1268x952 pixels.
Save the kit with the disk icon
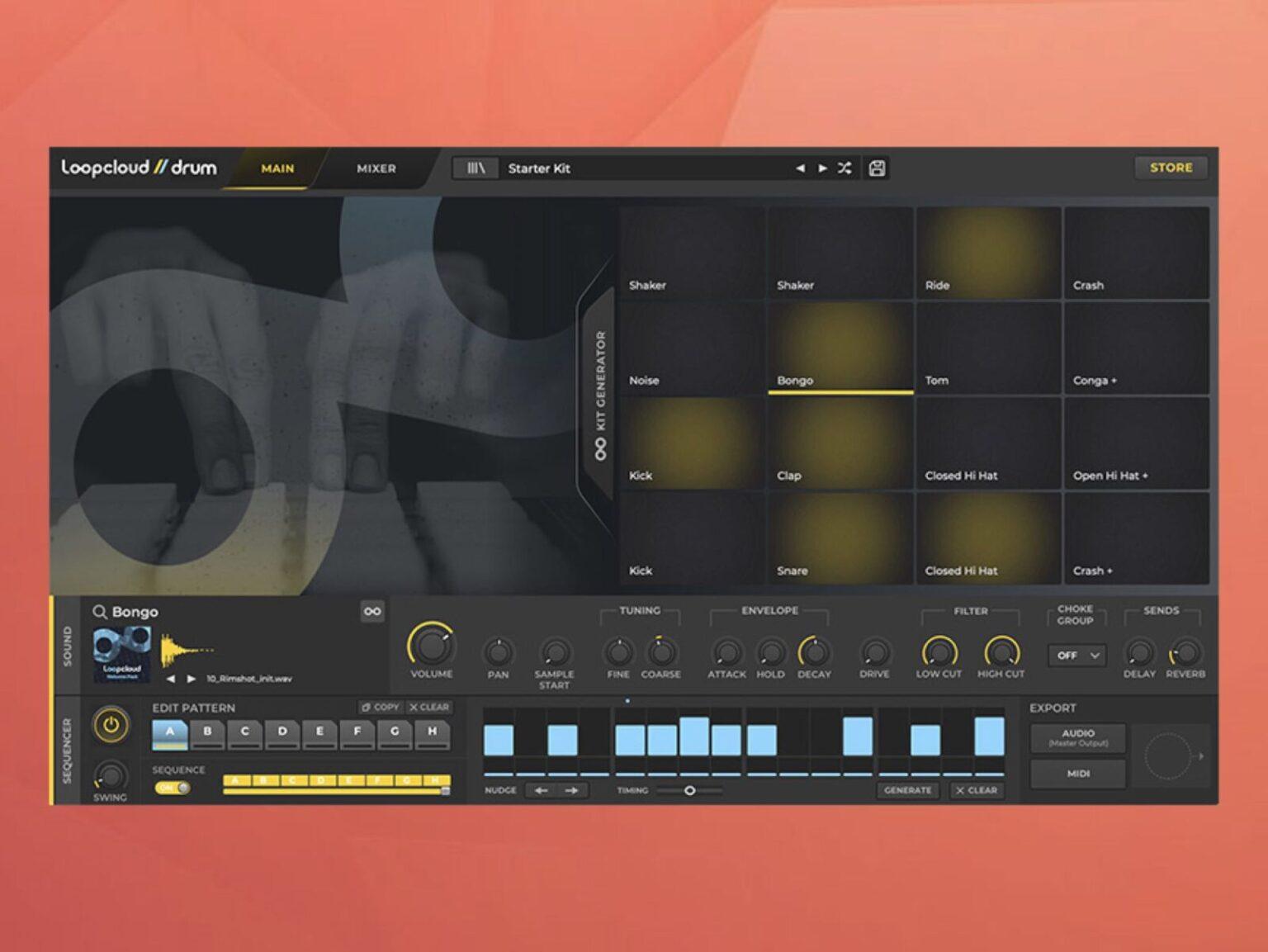click(877, 168)
